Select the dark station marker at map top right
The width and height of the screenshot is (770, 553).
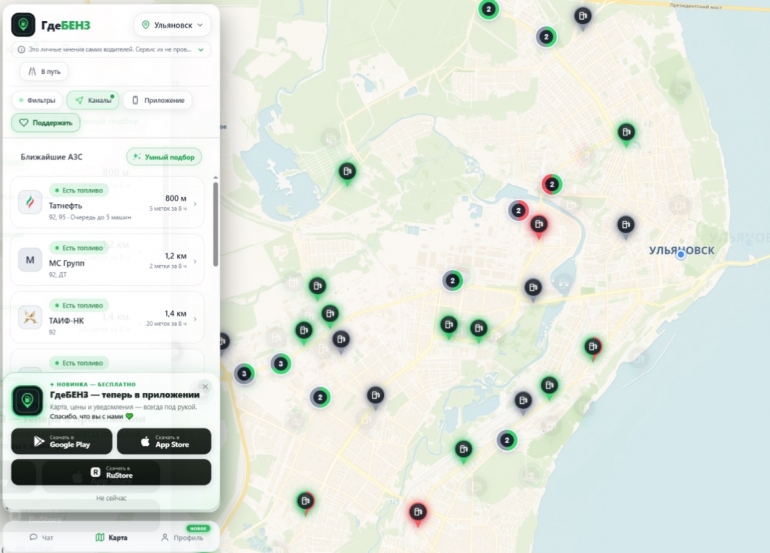[x=582, y=17]
